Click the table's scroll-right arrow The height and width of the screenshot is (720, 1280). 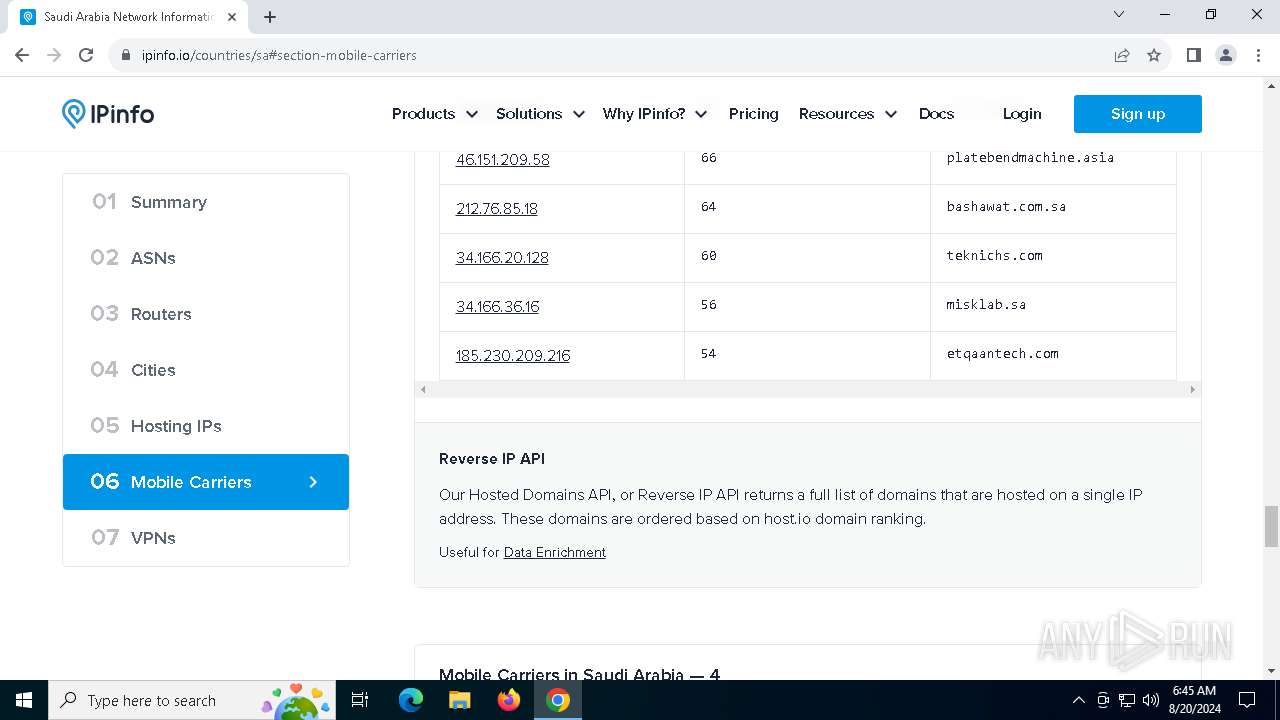coord(1192,390)
